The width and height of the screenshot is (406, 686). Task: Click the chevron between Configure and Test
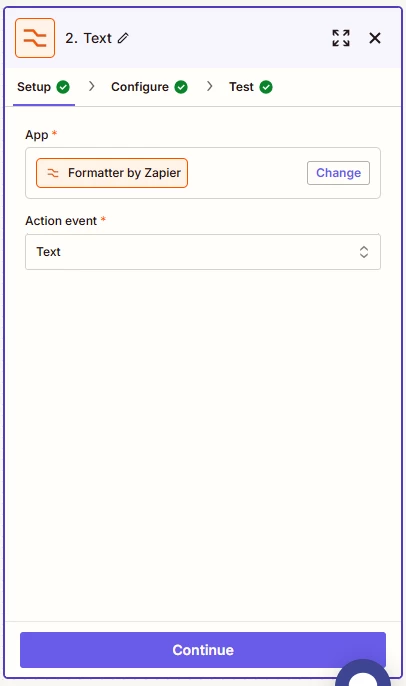[x=210, y=86]
